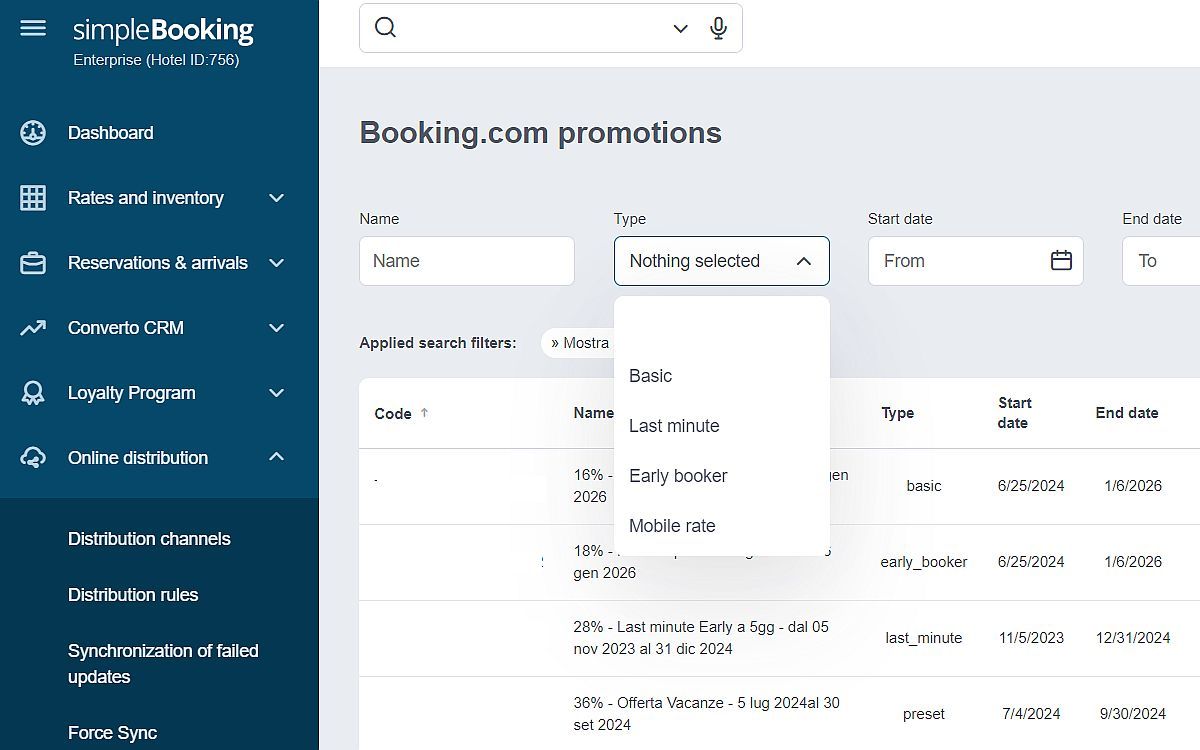Go to Force Sync

(x=112, y=733)
